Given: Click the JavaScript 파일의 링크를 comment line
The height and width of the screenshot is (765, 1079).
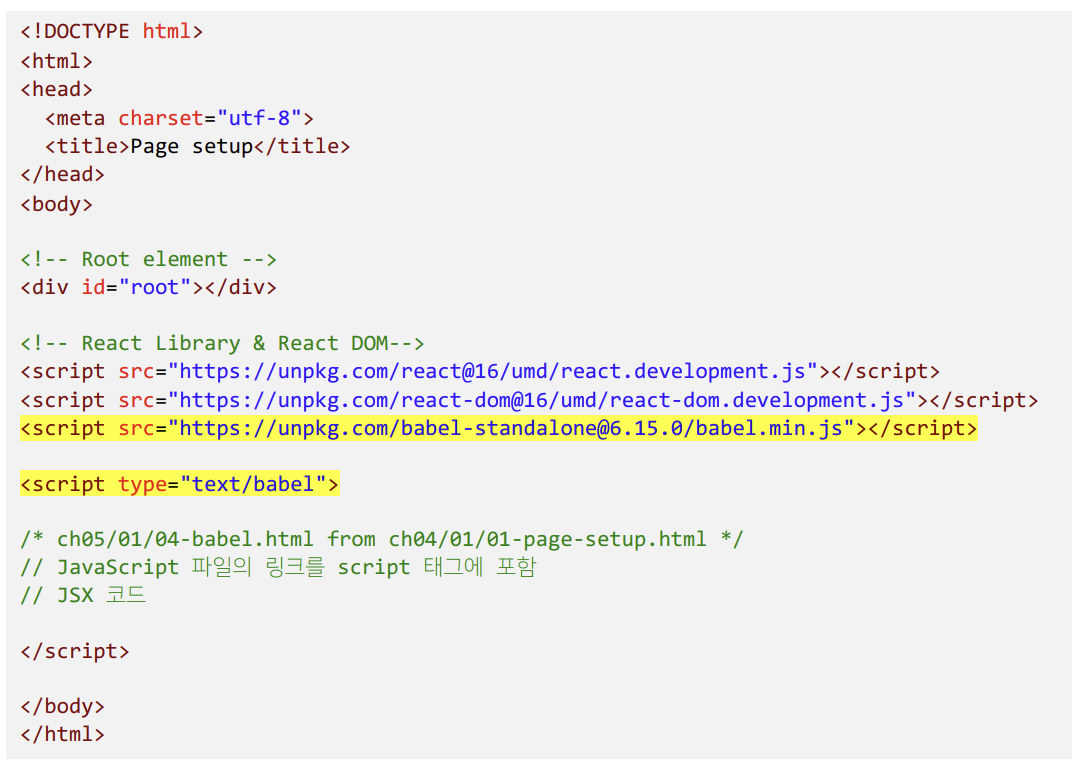Looking at the screenshot, I should pyautogui.click(x=278, y=567).
